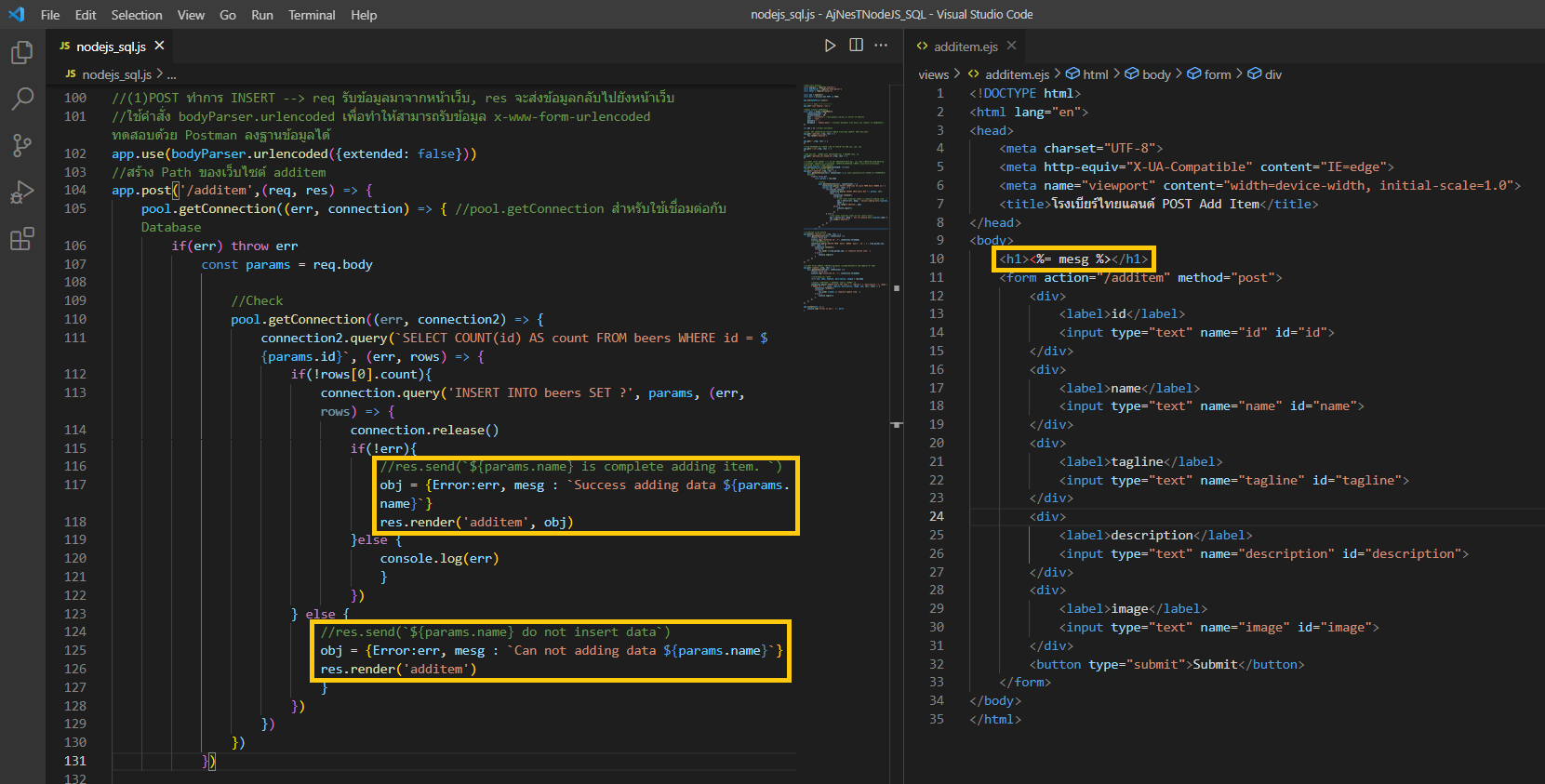Place cursor on line 24 div tag
This screenshot has width=1545, height=784.
coord(1048,516)
